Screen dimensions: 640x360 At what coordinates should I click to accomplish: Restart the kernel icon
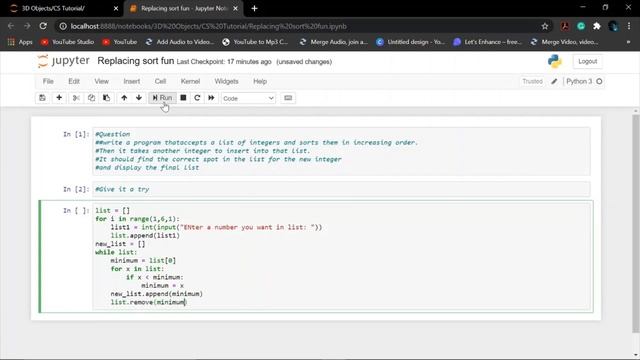pos(197,98)
